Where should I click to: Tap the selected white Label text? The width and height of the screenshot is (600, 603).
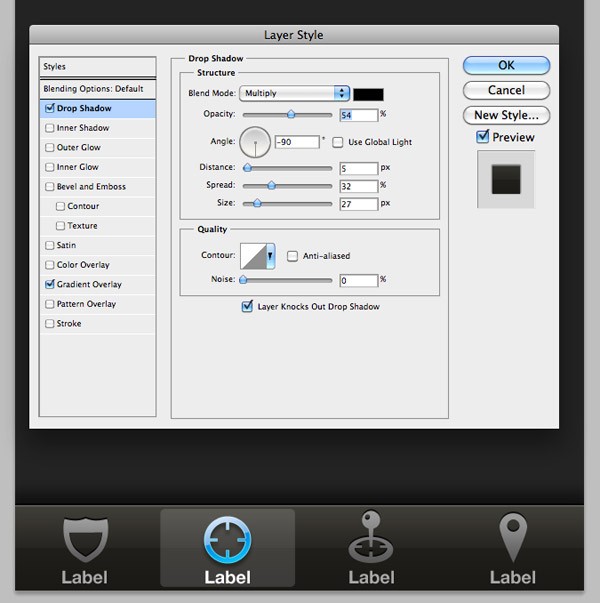[227, 578]
